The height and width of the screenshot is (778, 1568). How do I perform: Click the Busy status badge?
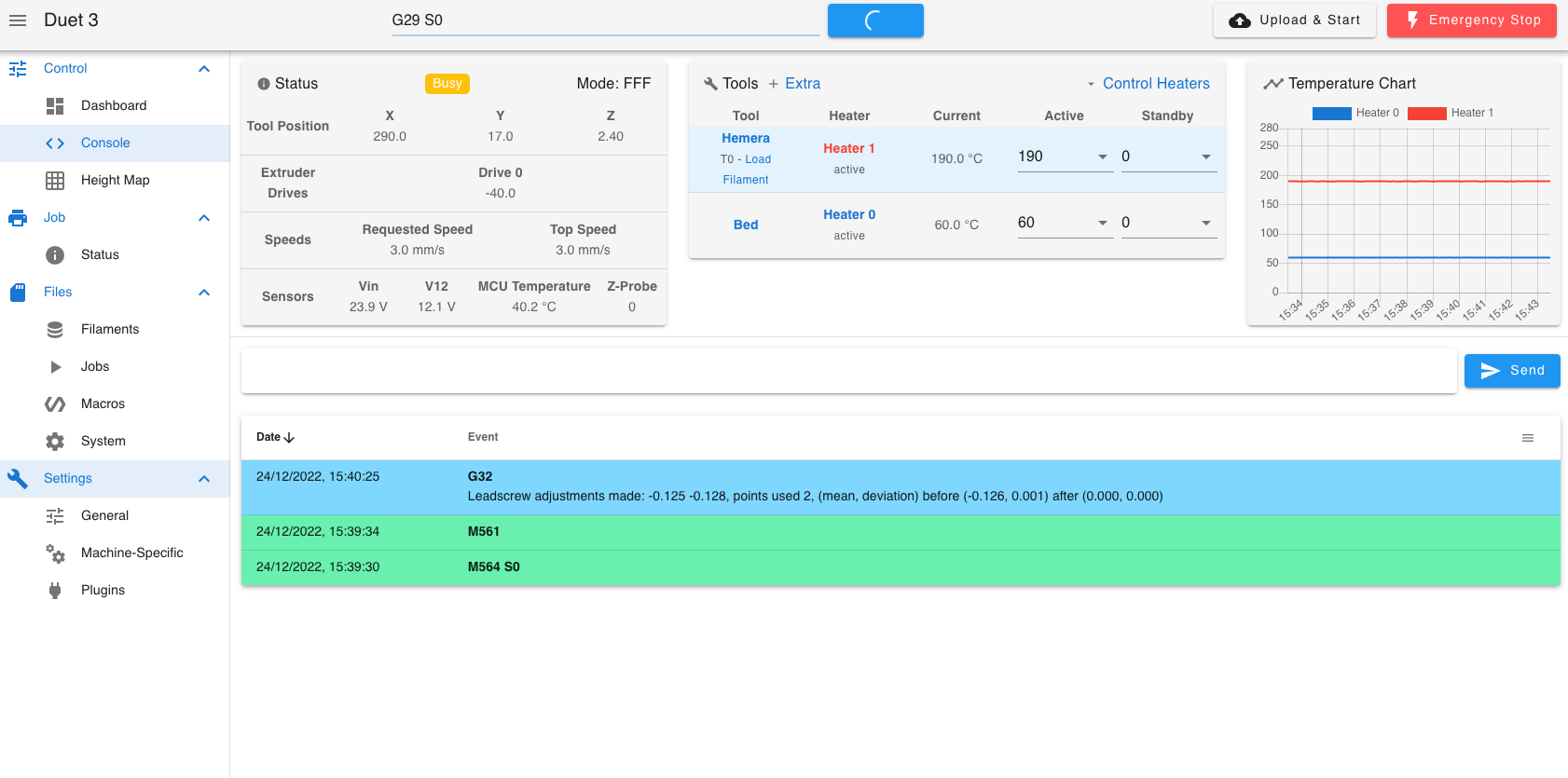pyautogui.click(x=447, y=84)
